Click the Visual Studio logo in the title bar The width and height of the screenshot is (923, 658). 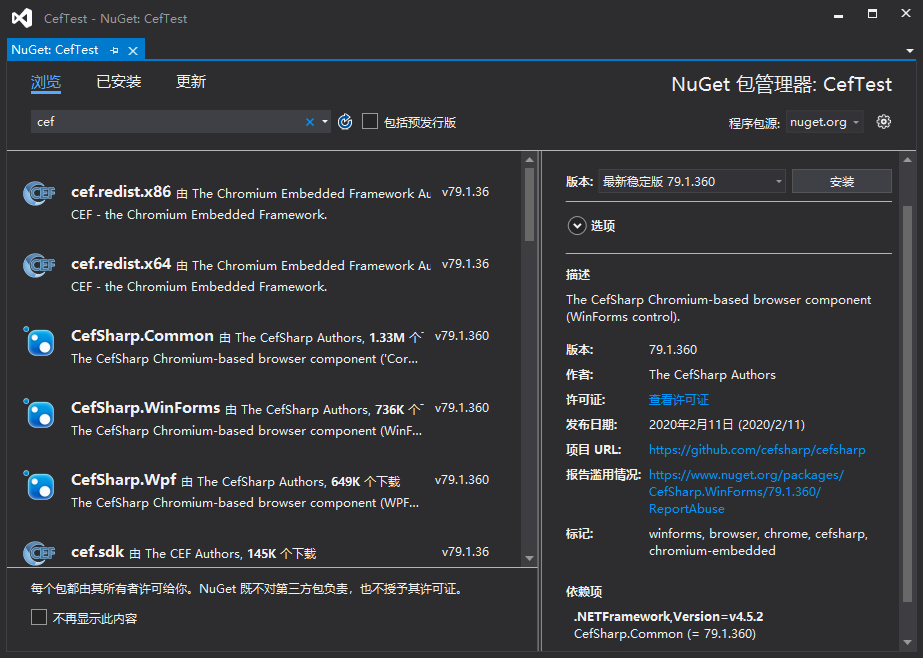point(20,17)
